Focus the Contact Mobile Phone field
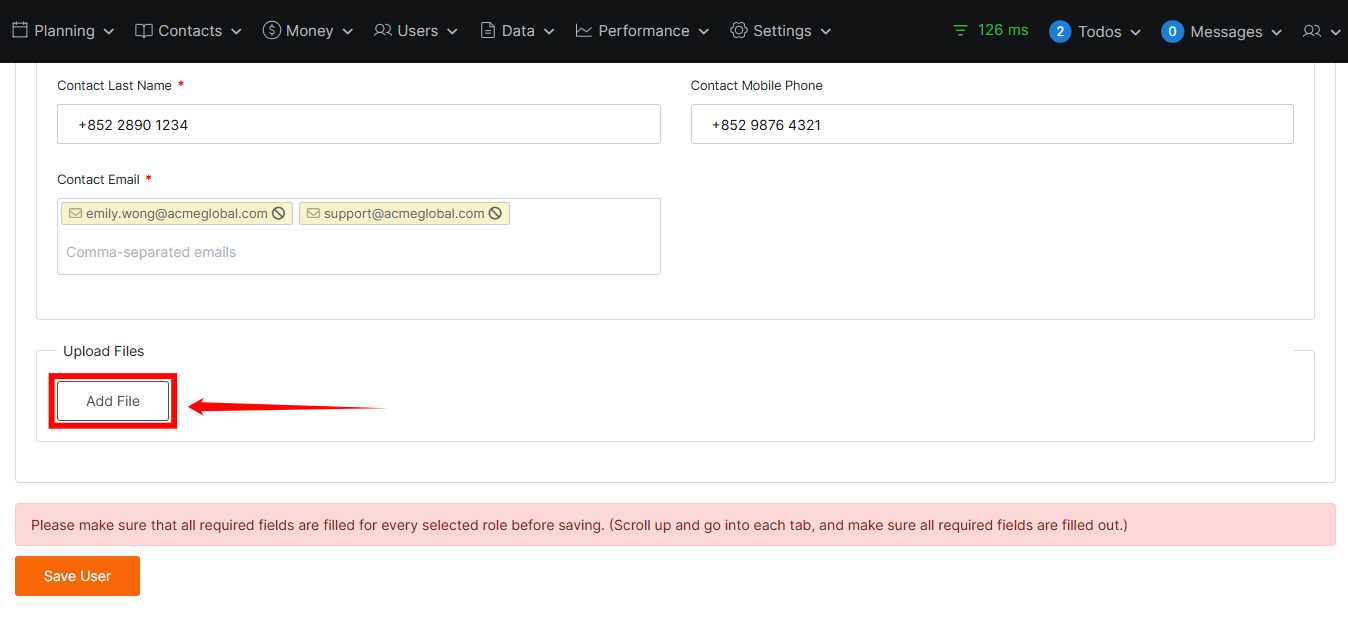Screen dimensions: 1348x631 [x=991, y=125]
